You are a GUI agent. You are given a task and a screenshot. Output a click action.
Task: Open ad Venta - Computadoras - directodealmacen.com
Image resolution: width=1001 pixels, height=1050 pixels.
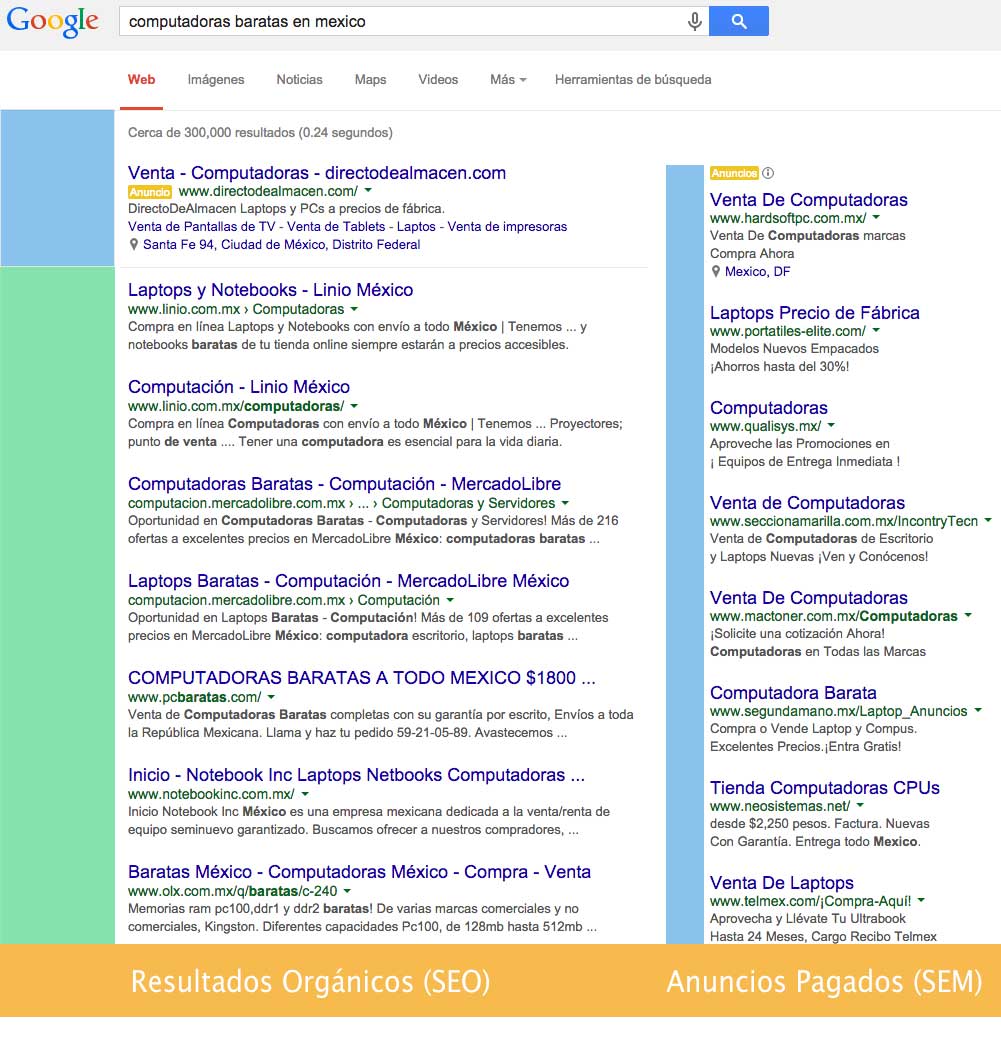coord(317,173)
